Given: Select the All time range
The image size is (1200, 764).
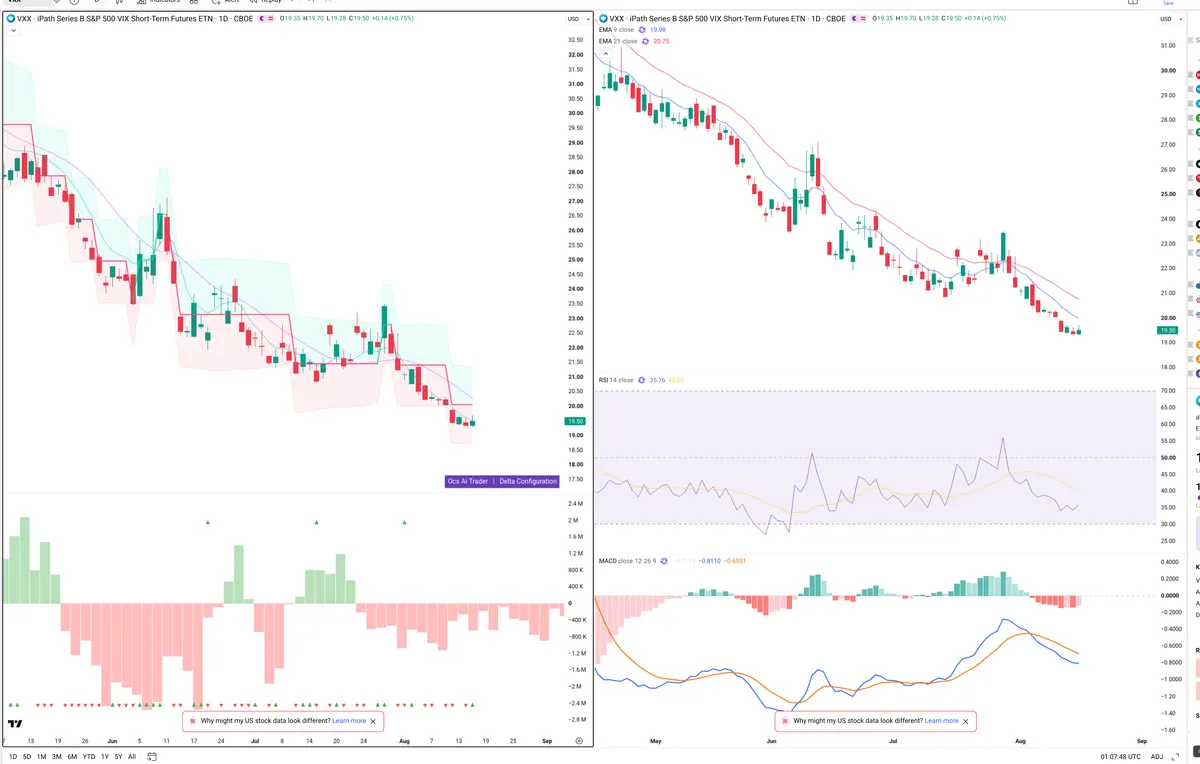Looking at the screenshot, I should (132, 756).
